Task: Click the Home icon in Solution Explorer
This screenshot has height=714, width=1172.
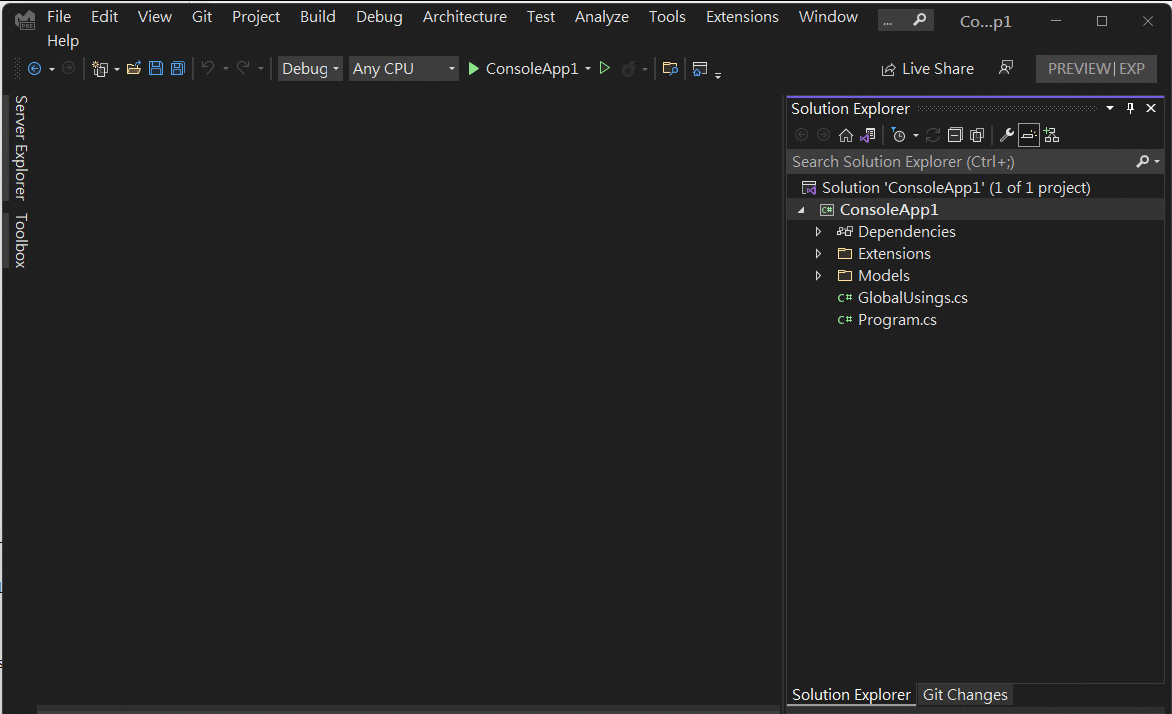Action: point(845,135)
